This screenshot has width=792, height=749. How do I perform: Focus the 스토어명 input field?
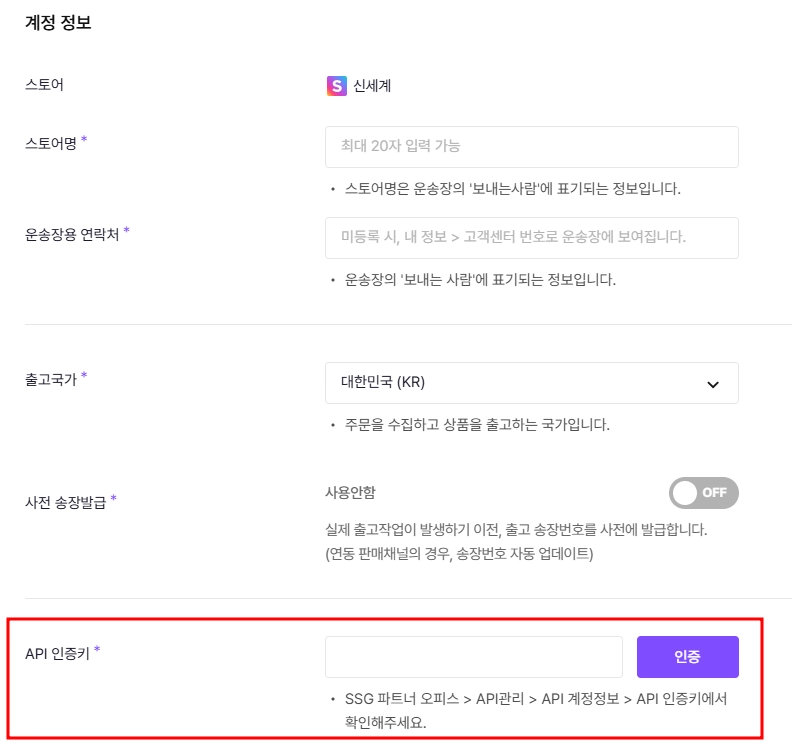pyautogui.click(x=531, y=147)
